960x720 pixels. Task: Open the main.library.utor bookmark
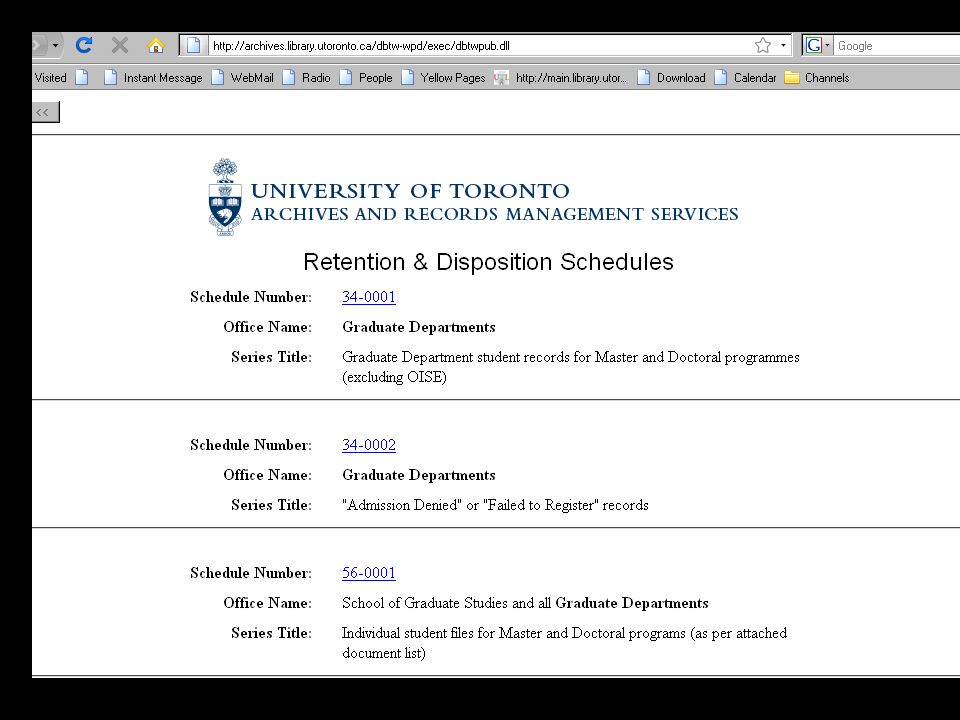tap(561, 78)
